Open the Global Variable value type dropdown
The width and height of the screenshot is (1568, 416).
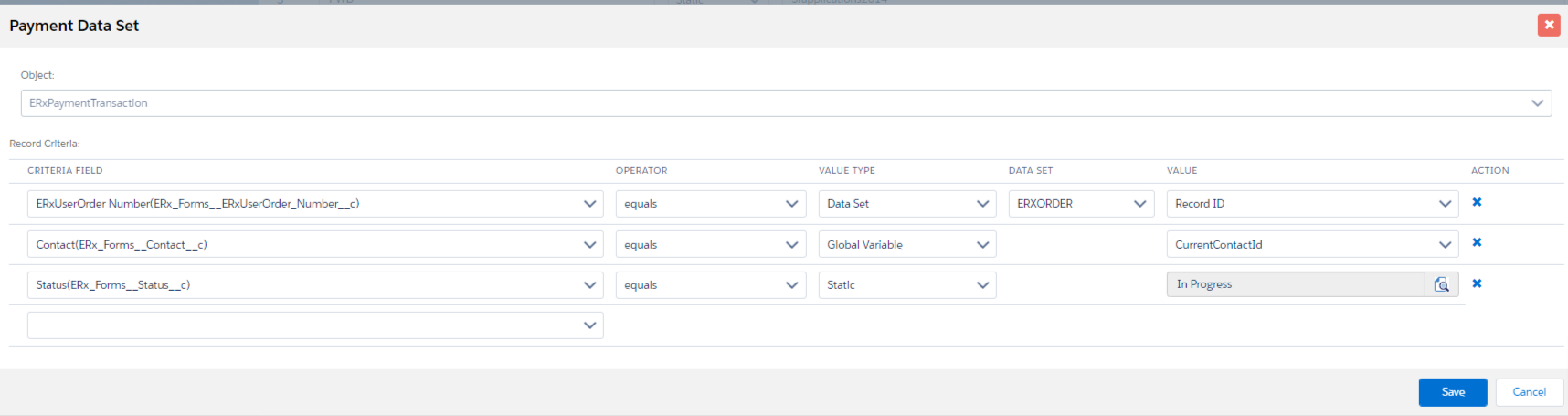tap(906, 245)
